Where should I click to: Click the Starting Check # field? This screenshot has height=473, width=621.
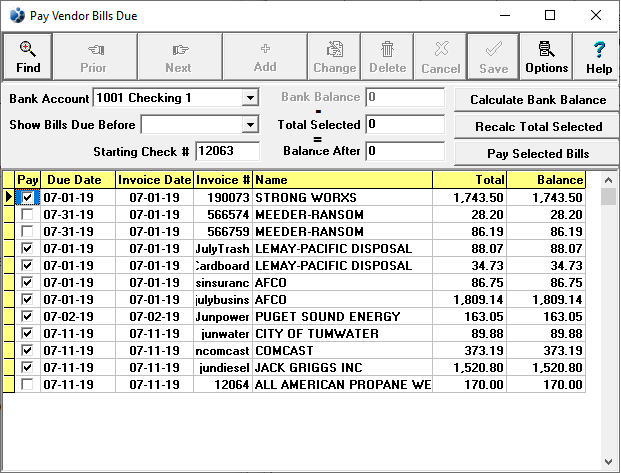227,151
